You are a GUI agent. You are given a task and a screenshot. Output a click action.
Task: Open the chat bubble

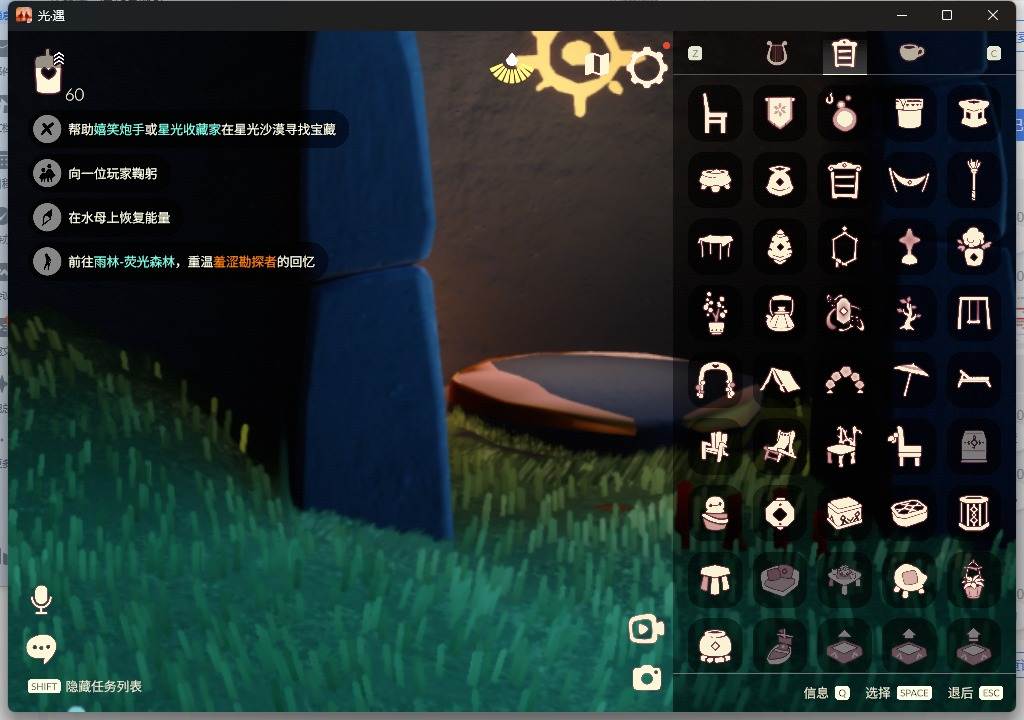click(41, 649)
